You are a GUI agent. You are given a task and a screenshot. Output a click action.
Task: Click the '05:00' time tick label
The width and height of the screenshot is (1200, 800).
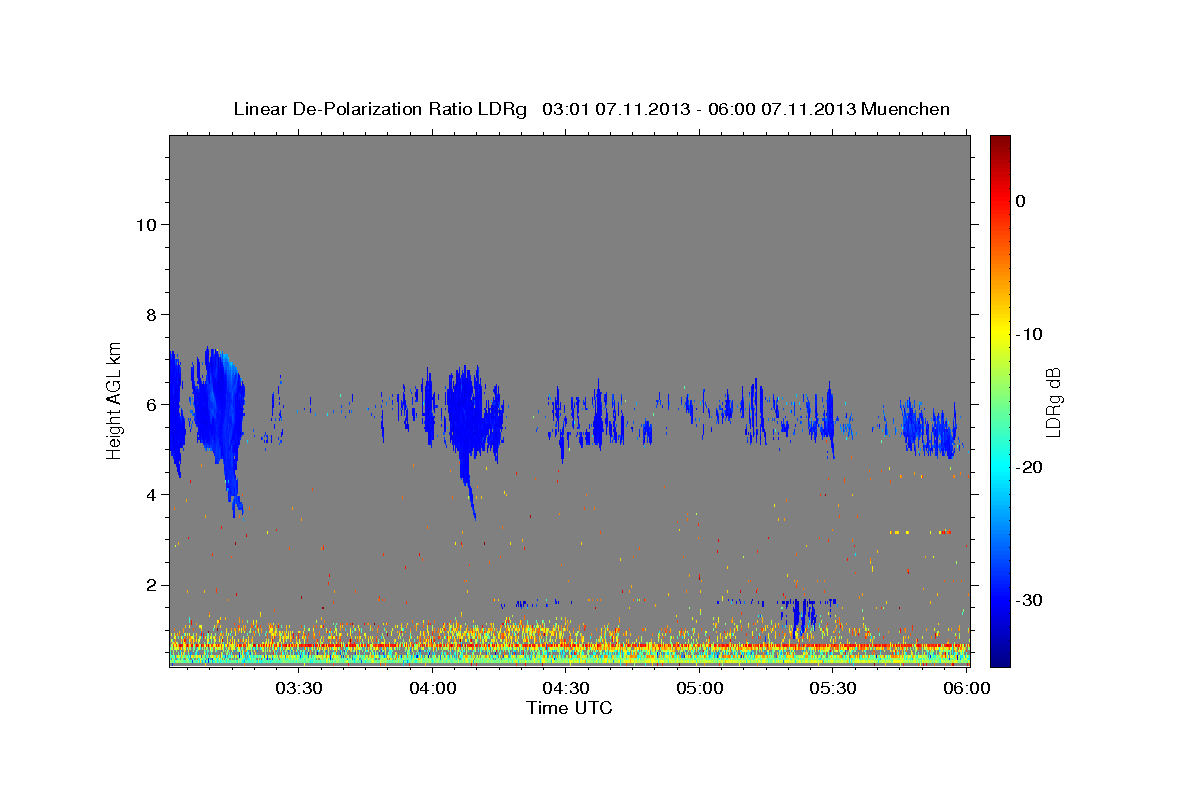[x=700, y=689]
